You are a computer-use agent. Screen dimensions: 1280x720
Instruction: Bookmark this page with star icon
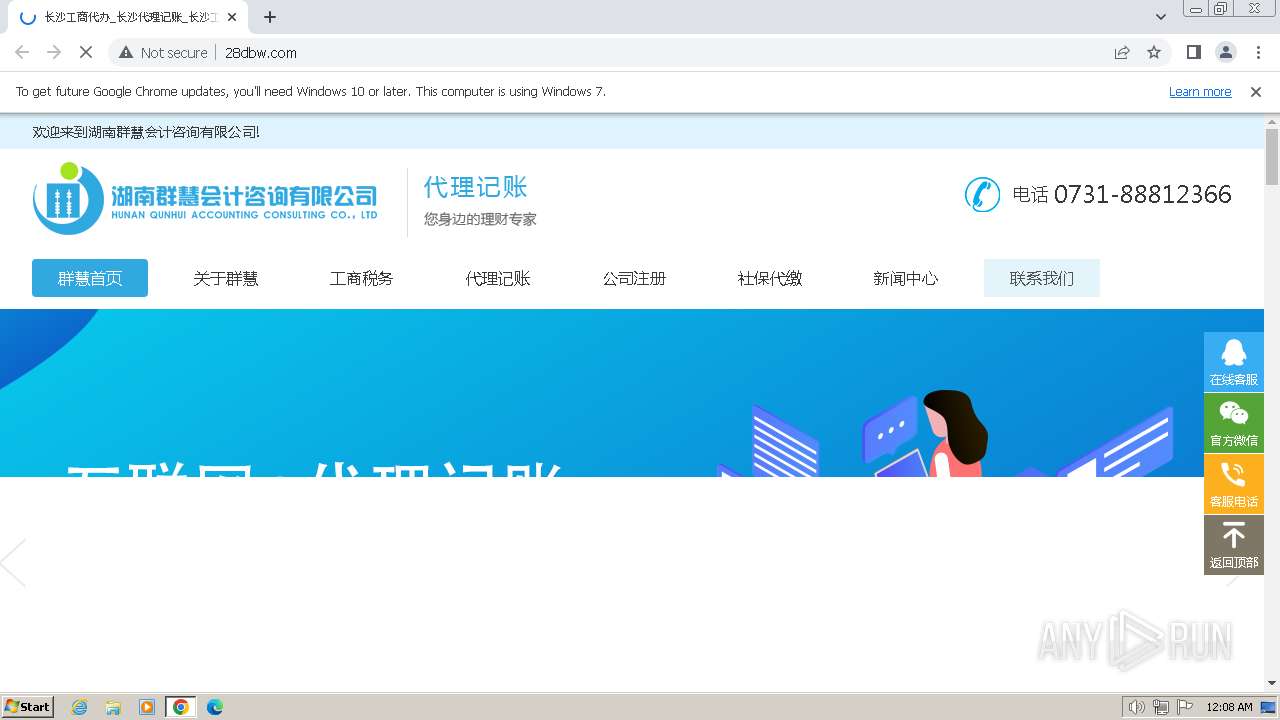coord(1154,52)
